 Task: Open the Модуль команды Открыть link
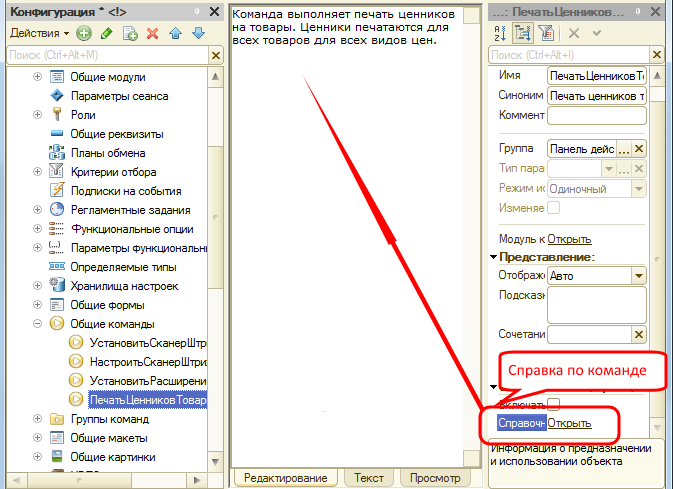pyautogui.click(x=569, y=239)
